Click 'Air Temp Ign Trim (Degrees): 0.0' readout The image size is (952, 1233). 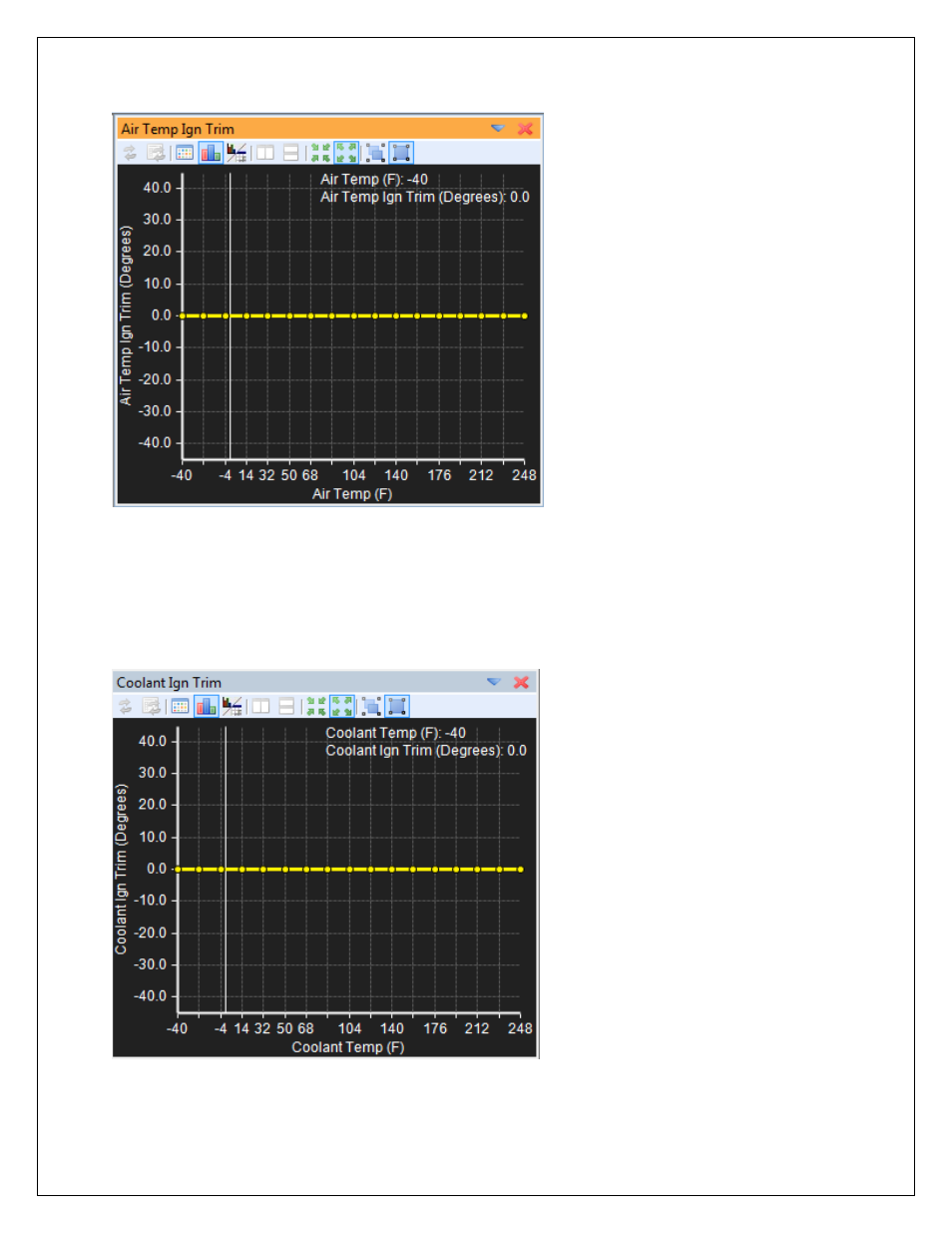(x=425, y=197)
